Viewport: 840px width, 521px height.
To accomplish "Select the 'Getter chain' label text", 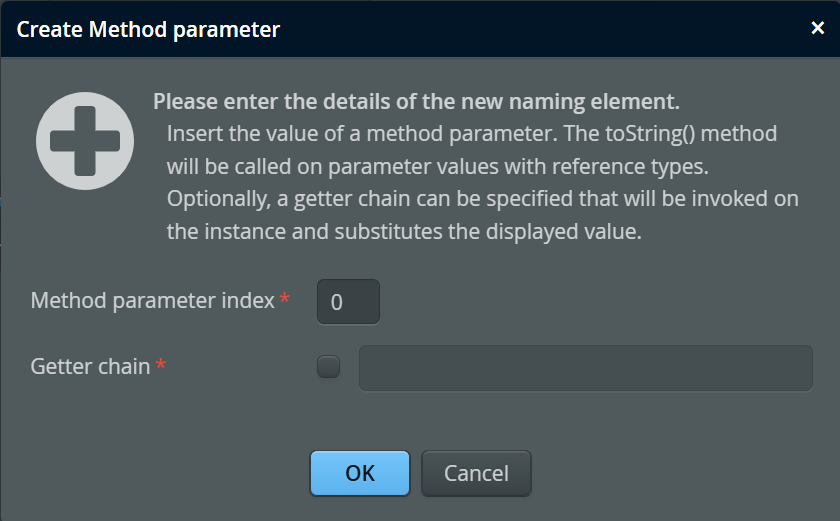I will [x=90, y=366].
